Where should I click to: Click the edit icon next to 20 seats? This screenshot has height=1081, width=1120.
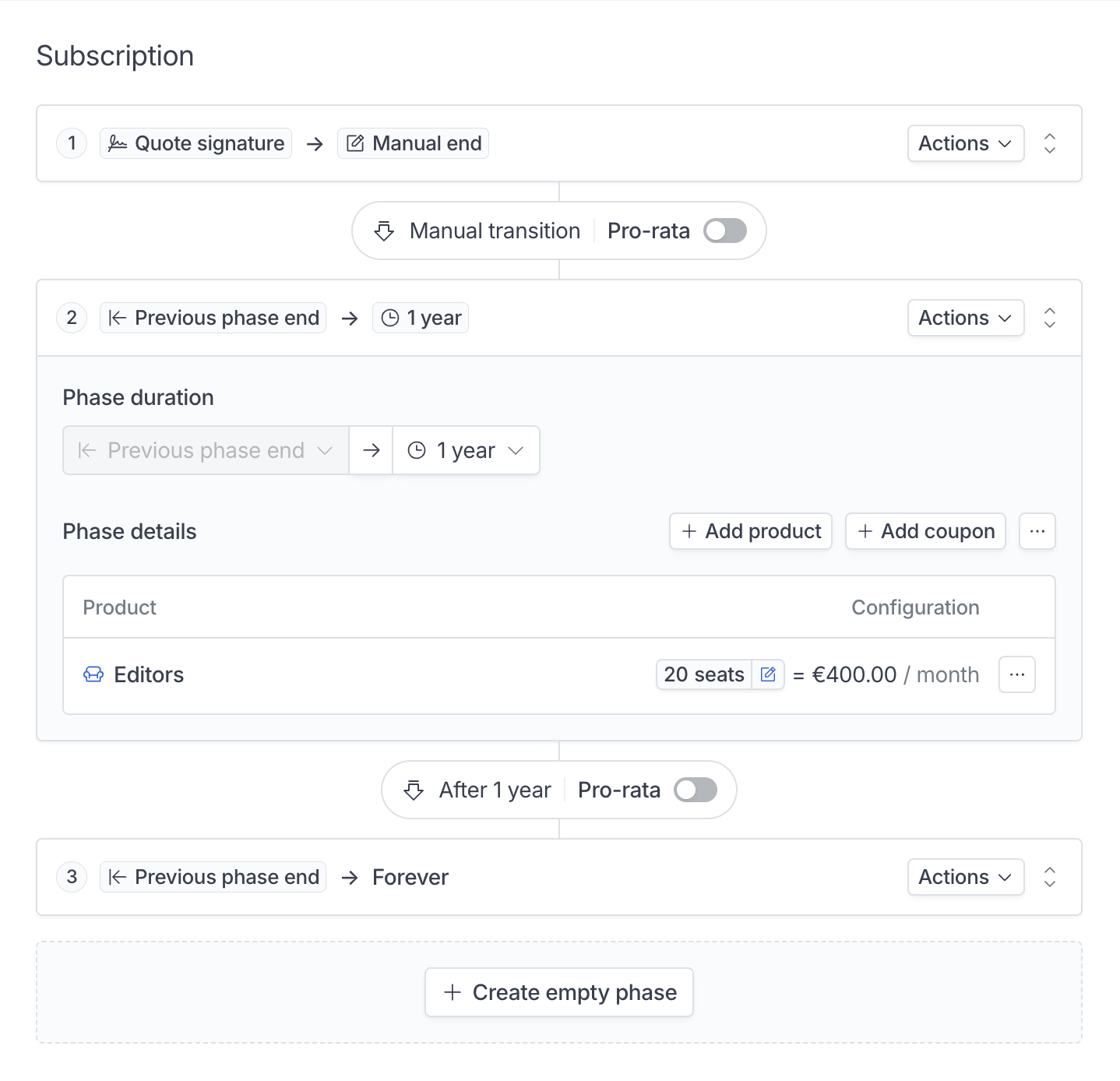coord(768,674)
